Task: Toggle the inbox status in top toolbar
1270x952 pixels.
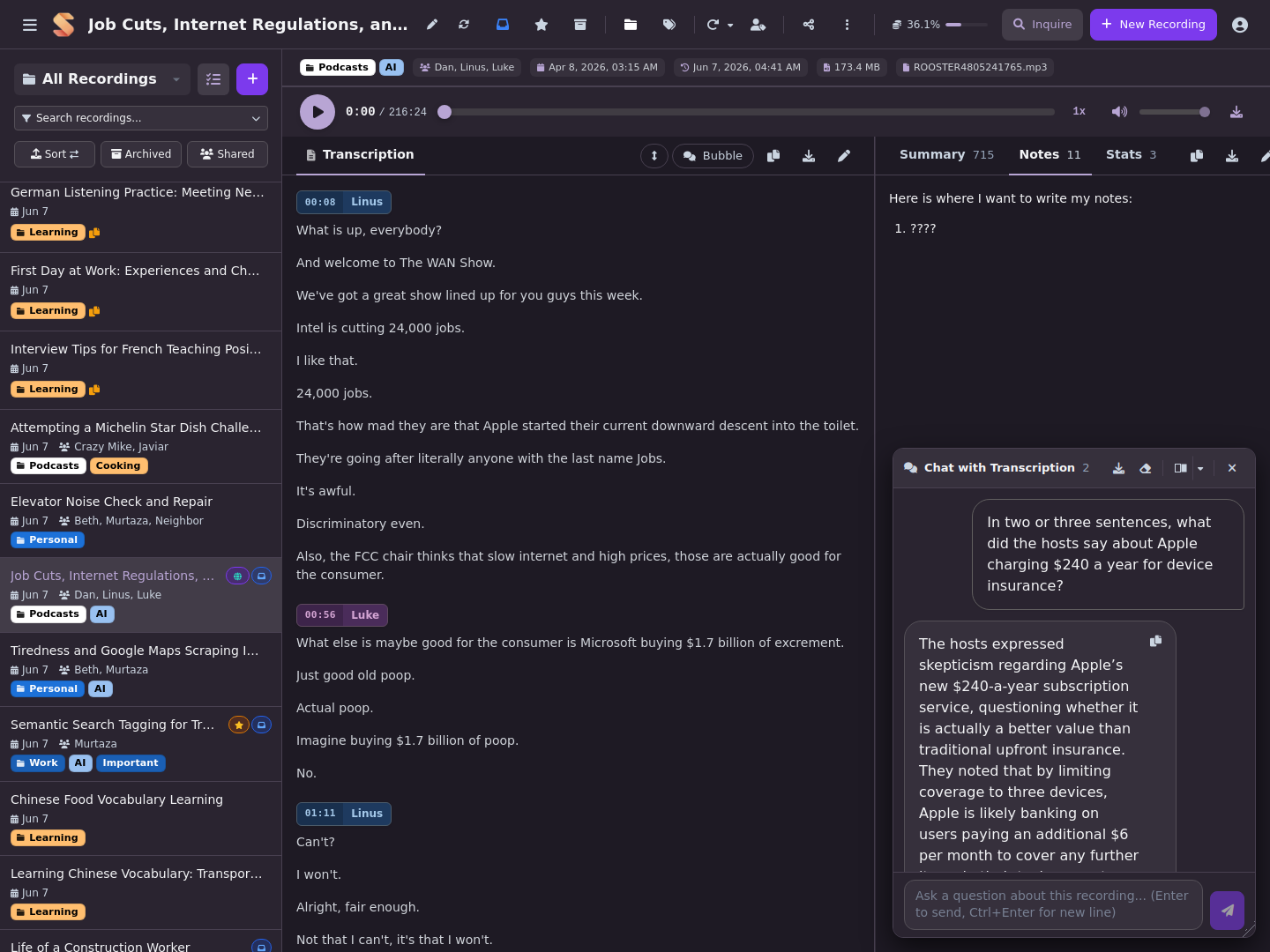Action: [503, 25]
